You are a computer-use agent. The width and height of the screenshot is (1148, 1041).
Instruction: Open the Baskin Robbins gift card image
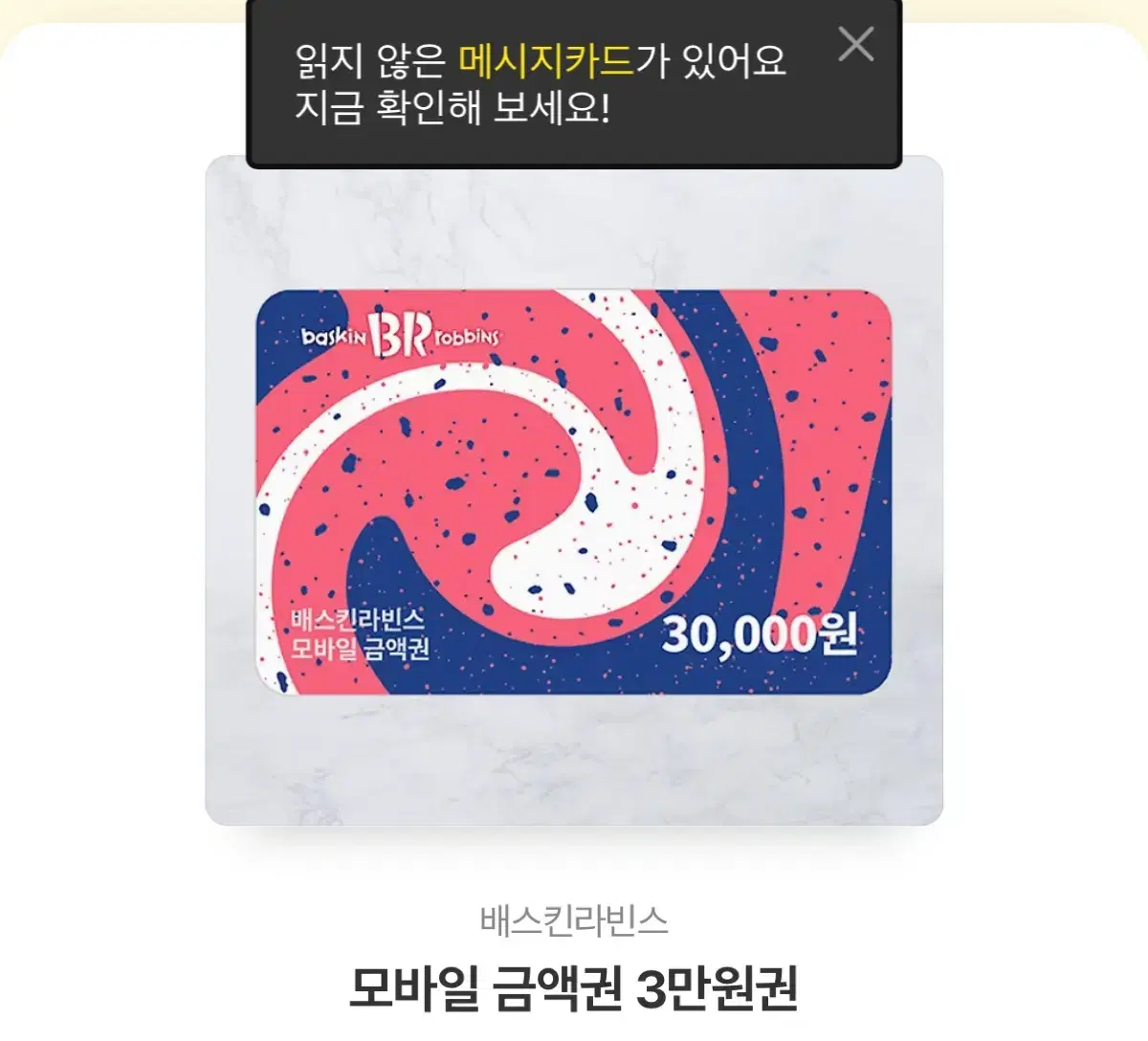(x=574, y=492)
